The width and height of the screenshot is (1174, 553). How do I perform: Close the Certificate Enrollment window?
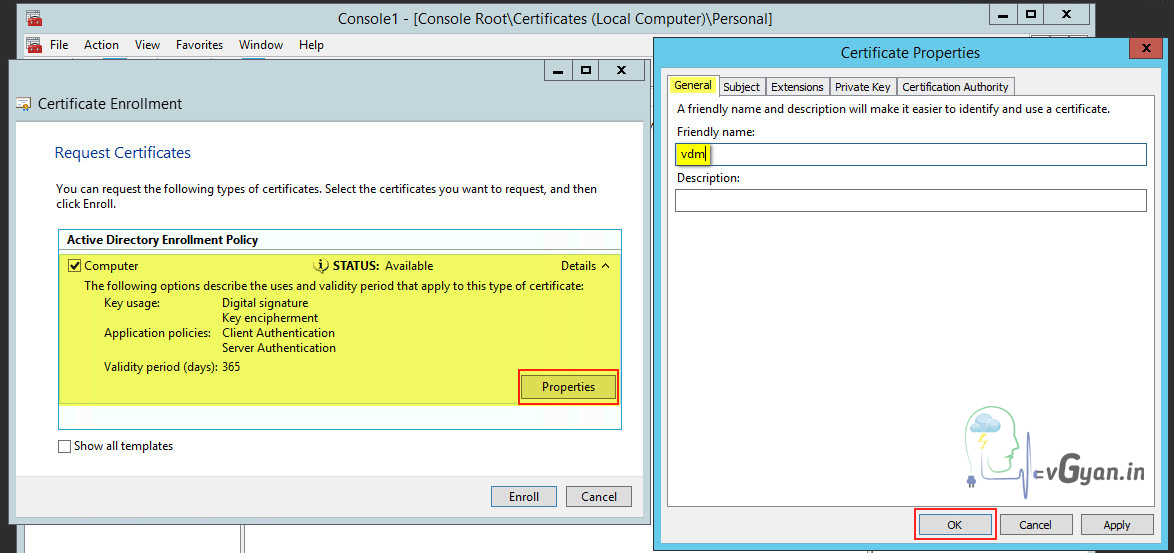click(621, 70)
